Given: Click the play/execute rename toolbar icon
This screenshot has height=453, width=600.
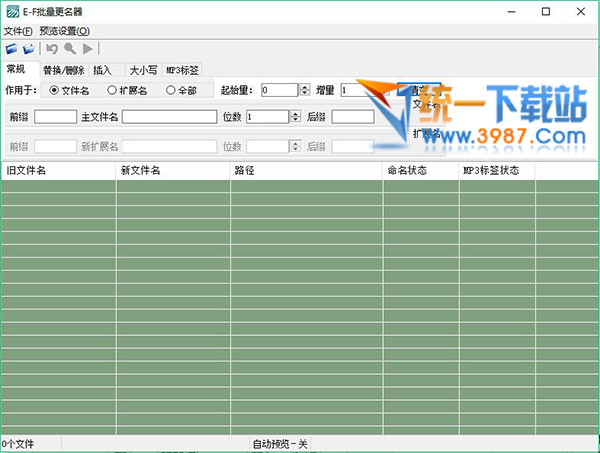Looking at the screenshot, I should tap(88, 48).
